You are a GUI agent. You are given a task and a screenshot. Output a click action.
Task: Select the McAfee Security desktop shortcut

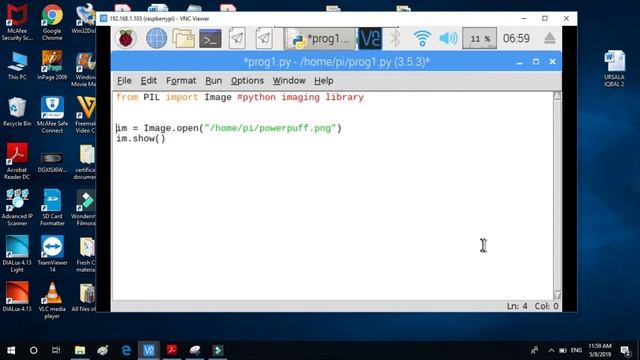coord(17,22)
